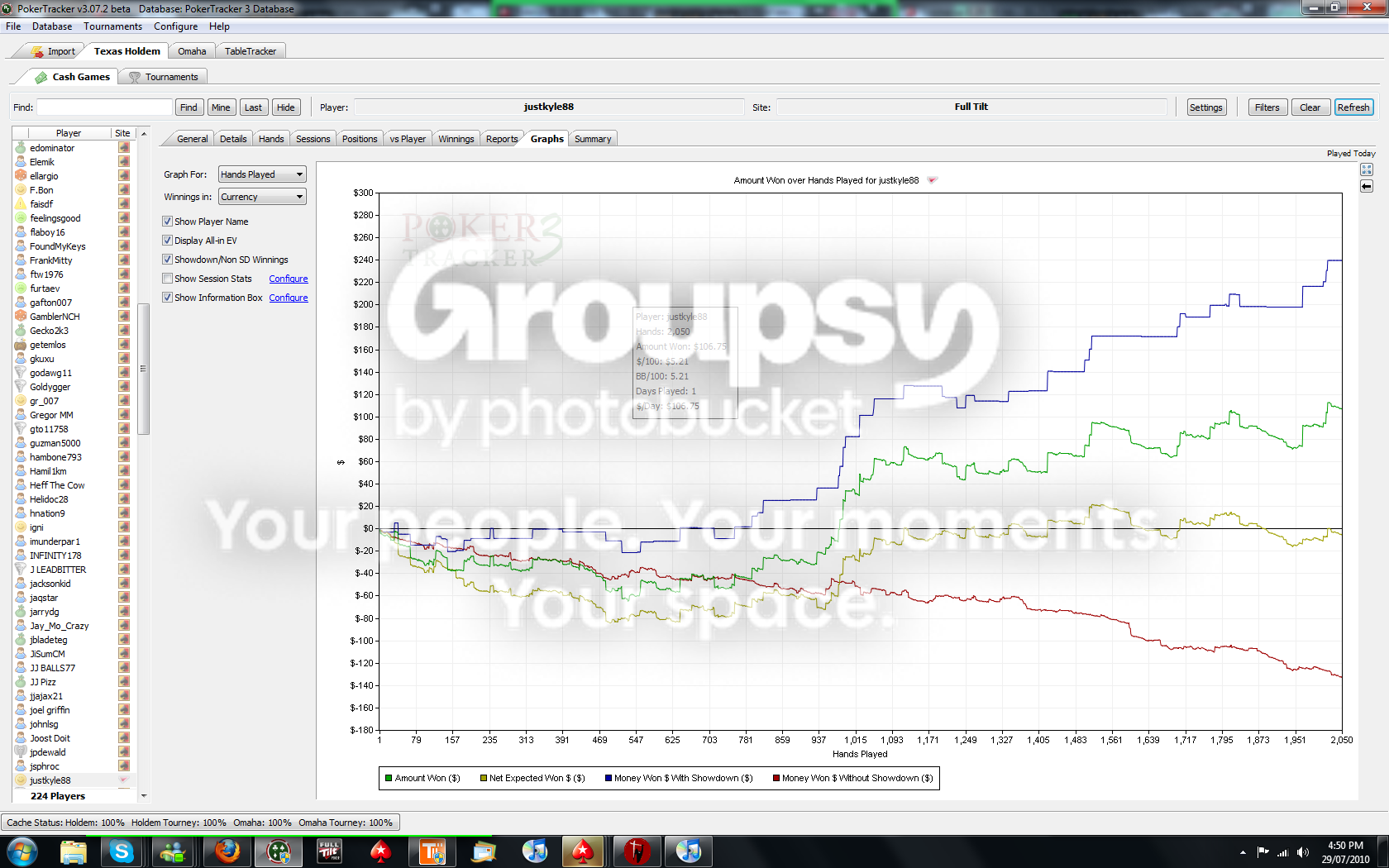Click the Mine button

pyautogui.click(x=221, y=107)
